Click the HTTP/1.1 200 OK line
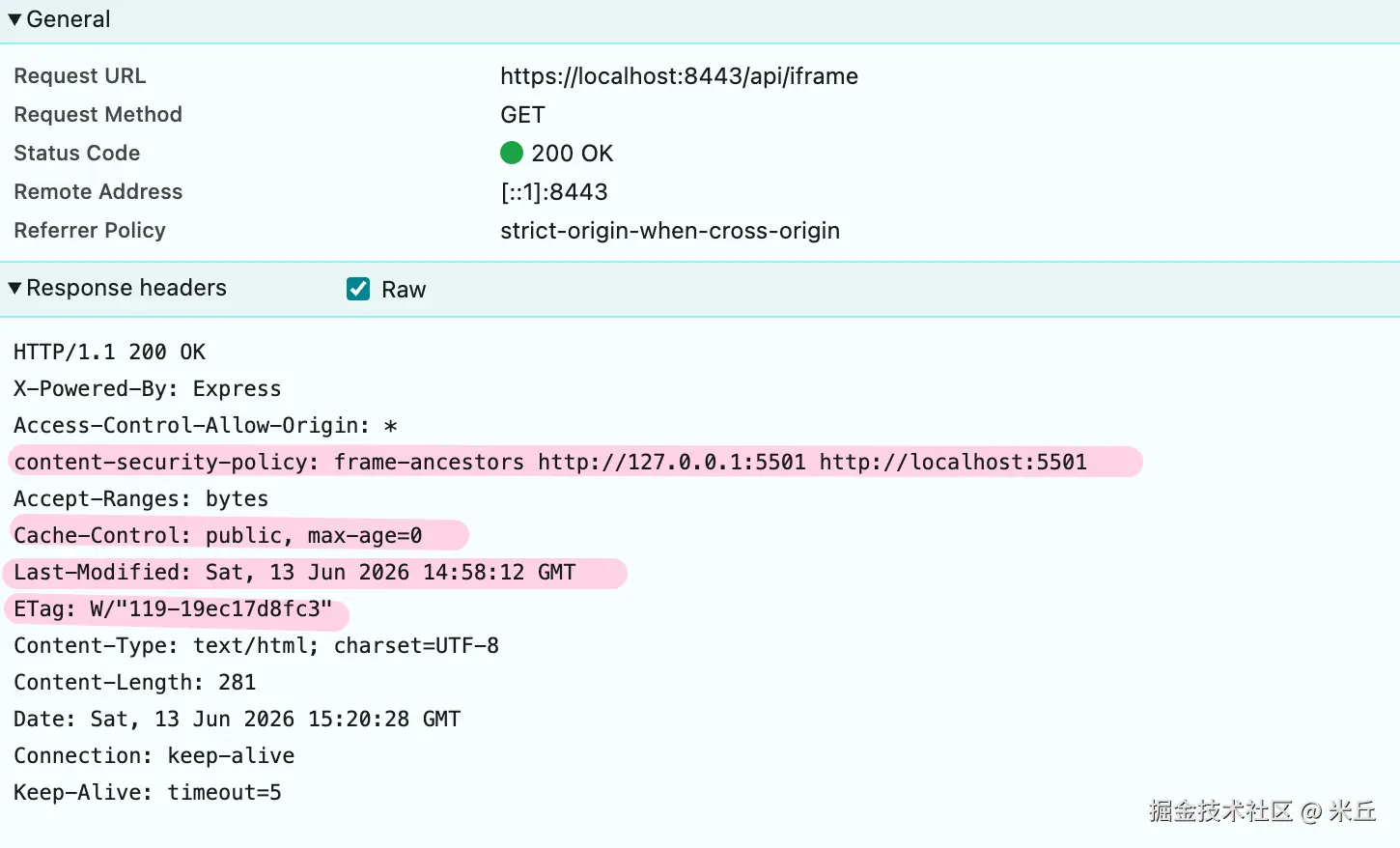1400x848 pixels. click(109, 352)
